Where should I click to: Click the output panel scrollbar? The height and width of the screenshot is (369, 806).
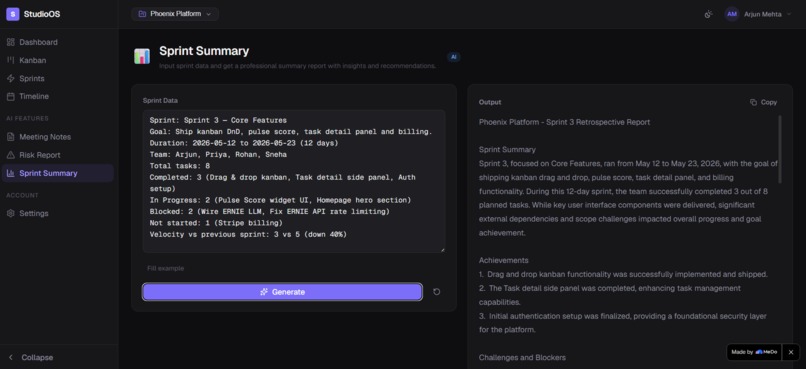pyautogui.click(x=780, y=149)
